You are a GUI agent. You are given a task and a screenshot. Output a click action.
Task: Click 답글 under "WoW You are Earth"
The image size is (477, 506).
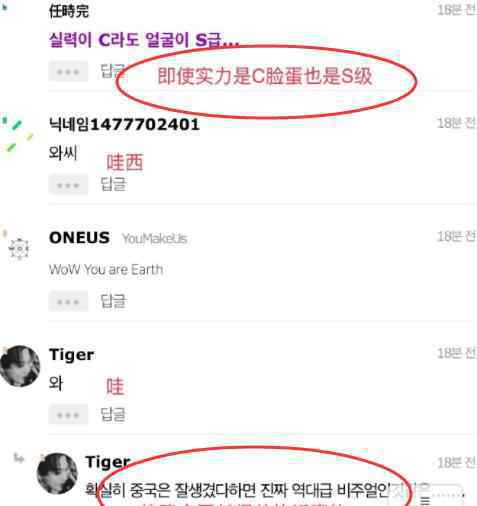[113, 301]
